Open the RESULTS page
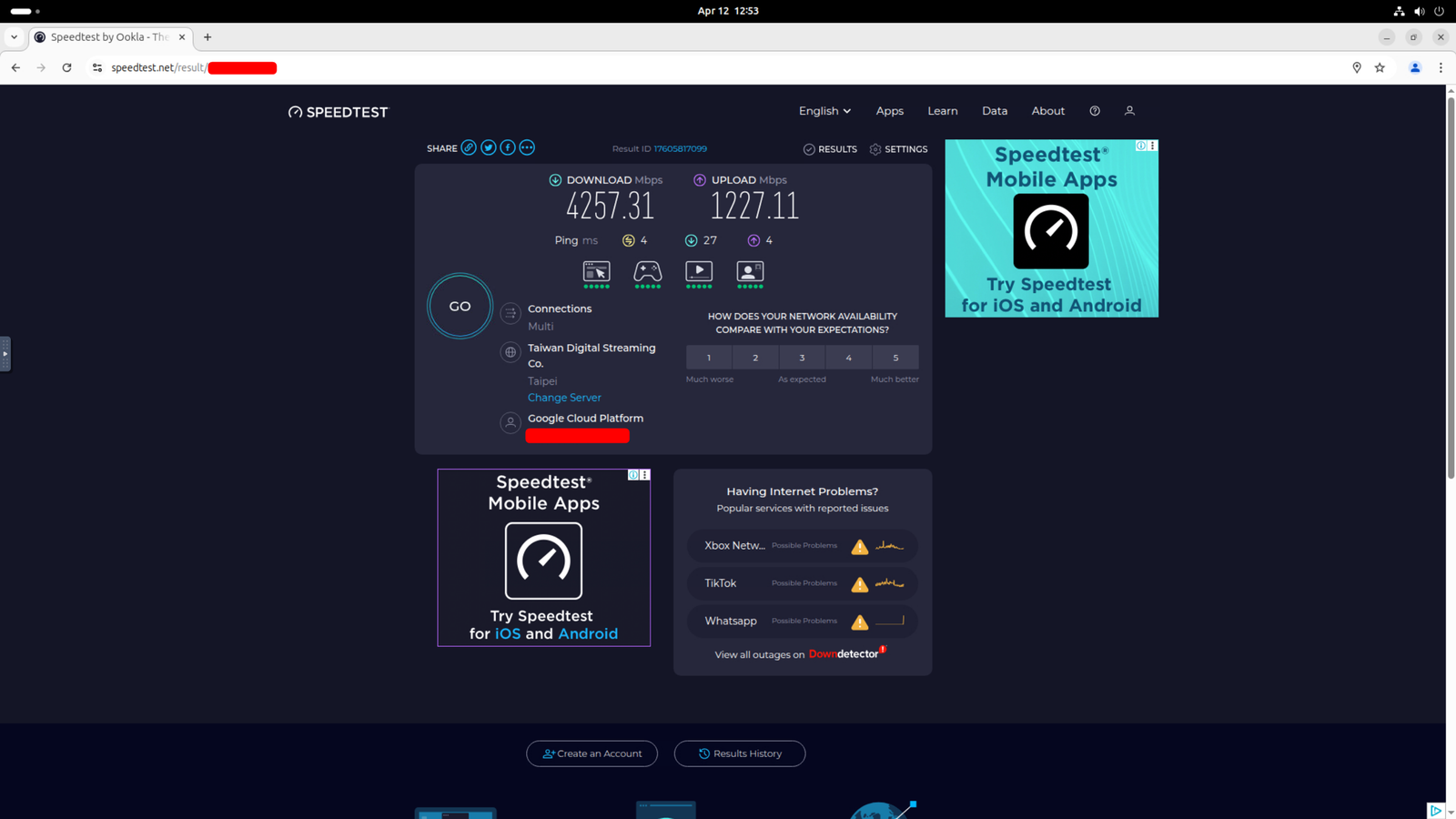This screenshot has height=819, width=1456. [830, 149]
